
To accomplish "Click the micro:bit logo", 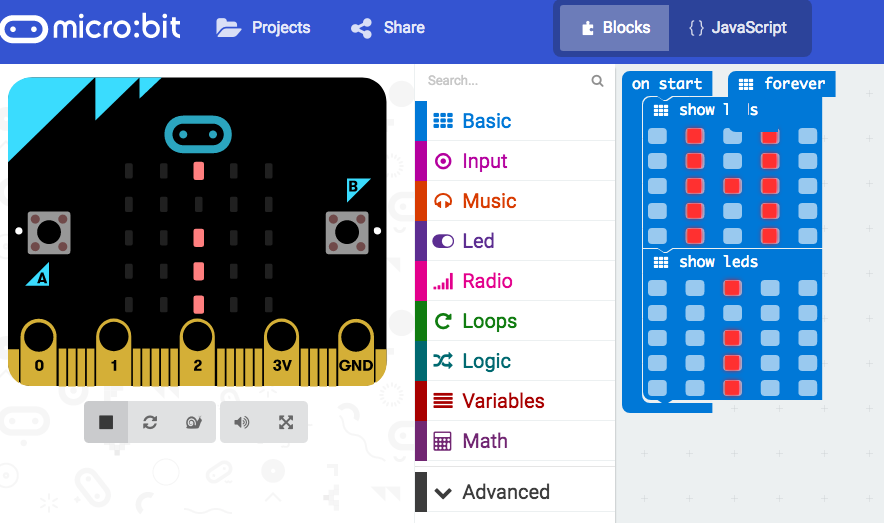I will (x=91, y=27).
